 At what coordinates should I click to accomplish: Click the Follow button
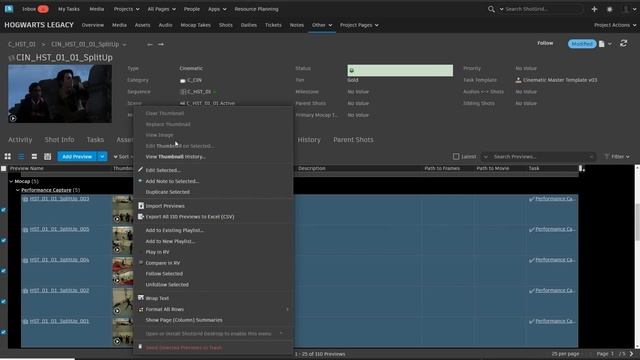pyautogui.click(x=545, y=43)
